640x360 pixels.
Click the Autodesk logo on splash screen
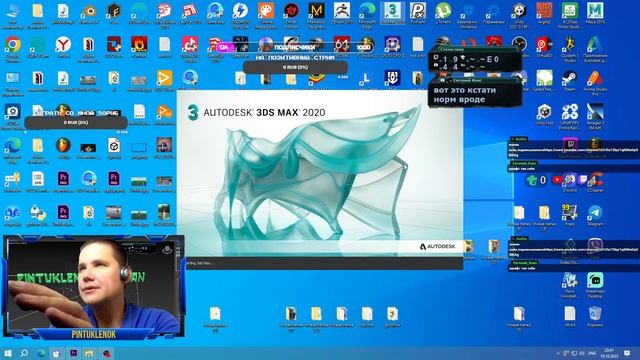pos(437,247)
